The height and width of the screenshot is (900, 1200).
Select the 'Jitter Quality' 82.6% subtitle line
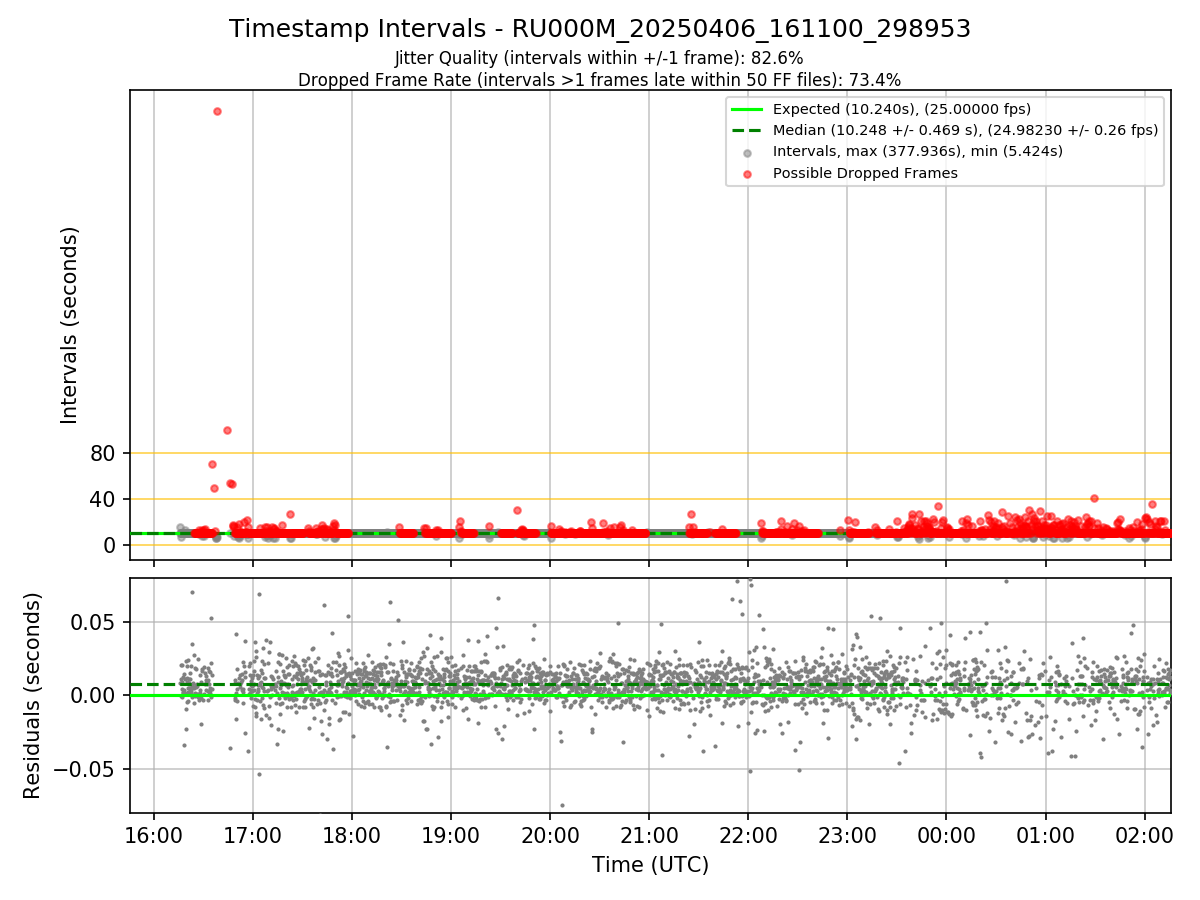600,58
